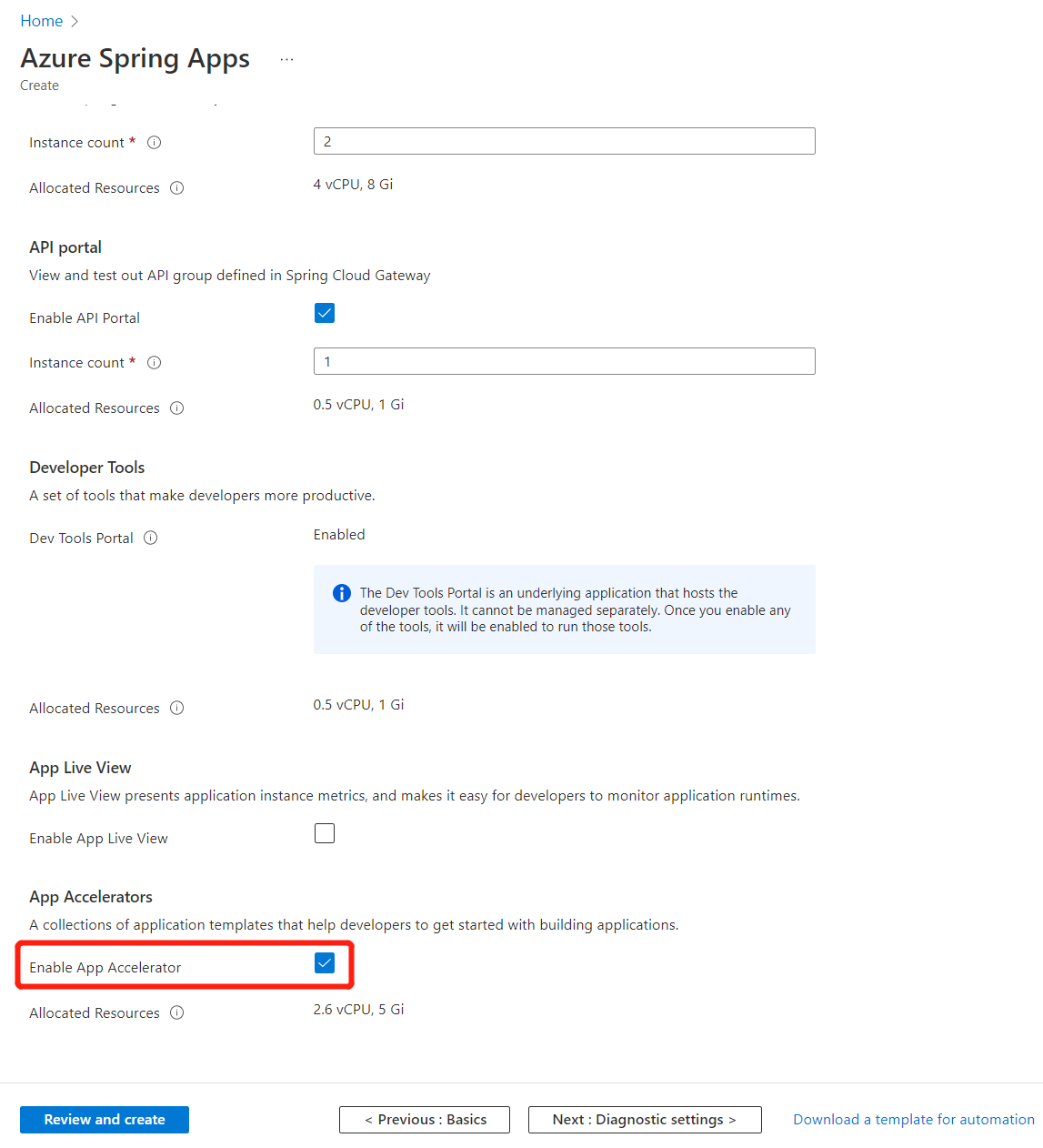Show info for Developer Tools Allocated Resources
This screenshot has width=1043, height=1148.
click(x=177, y=709)
